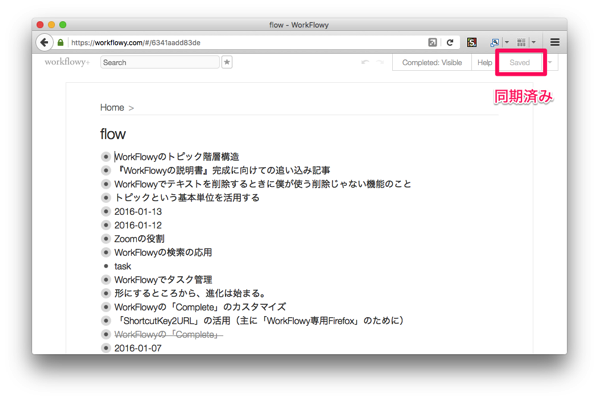
Task: Open the dropdown arrow beside Saved
Action: pos(550,62)
